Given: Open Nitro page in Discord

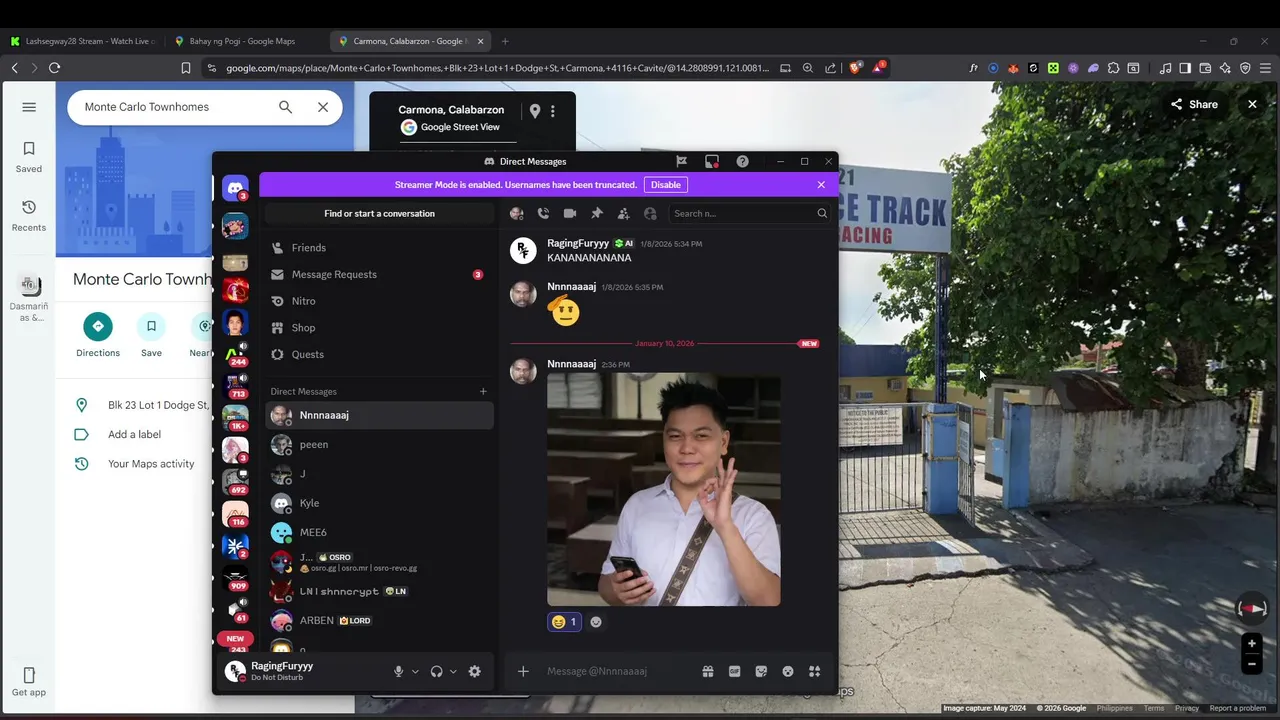Looking at the screenshot, I should 379,301.
